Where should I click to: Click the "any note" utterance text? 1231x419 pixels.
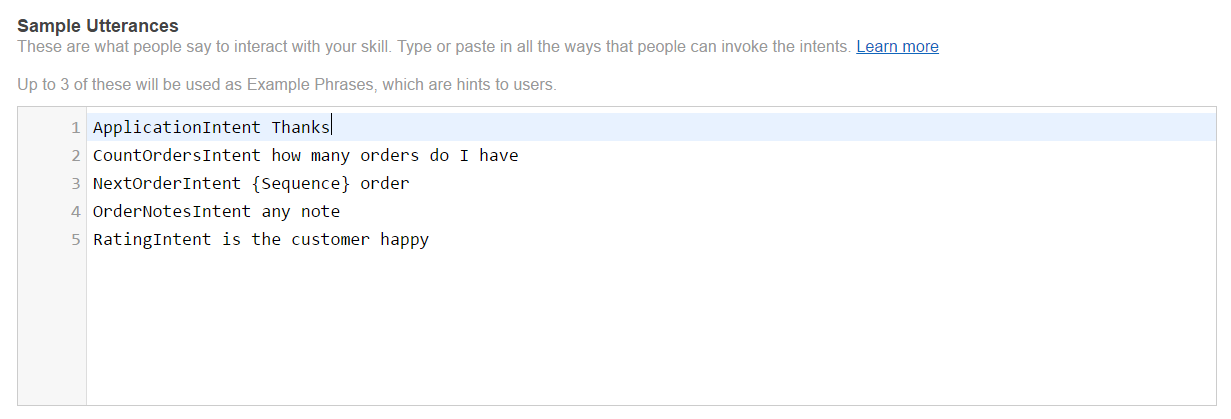pyautogui.click(x=300, y=212)
